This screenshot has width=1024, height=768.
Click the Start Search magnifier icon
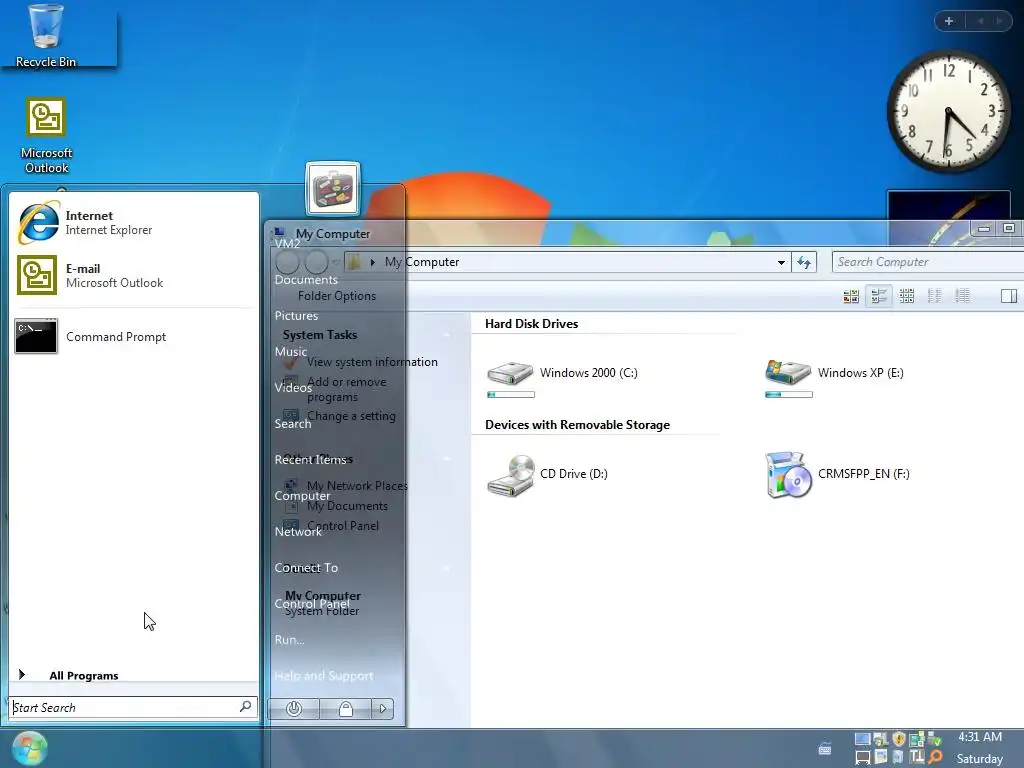(x=246, y=707)
